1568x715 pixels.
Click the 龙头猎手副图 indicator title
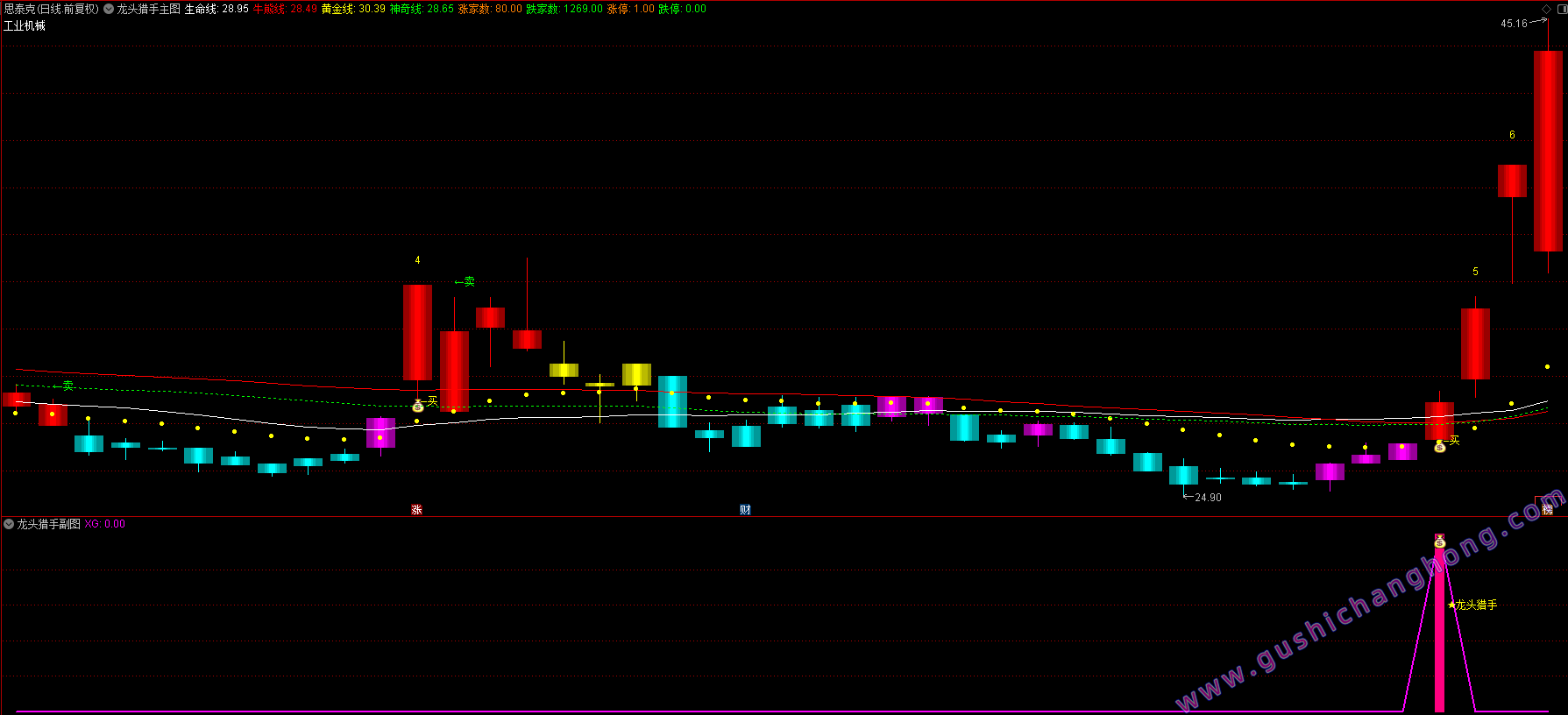48,524
